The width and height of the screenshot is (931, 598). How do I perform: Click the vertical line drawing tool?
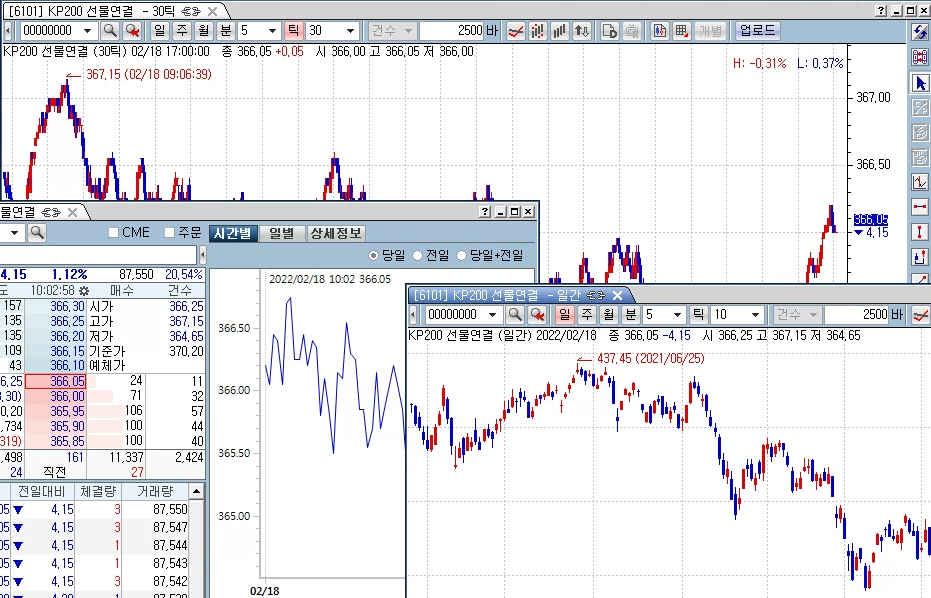point(920,232)
